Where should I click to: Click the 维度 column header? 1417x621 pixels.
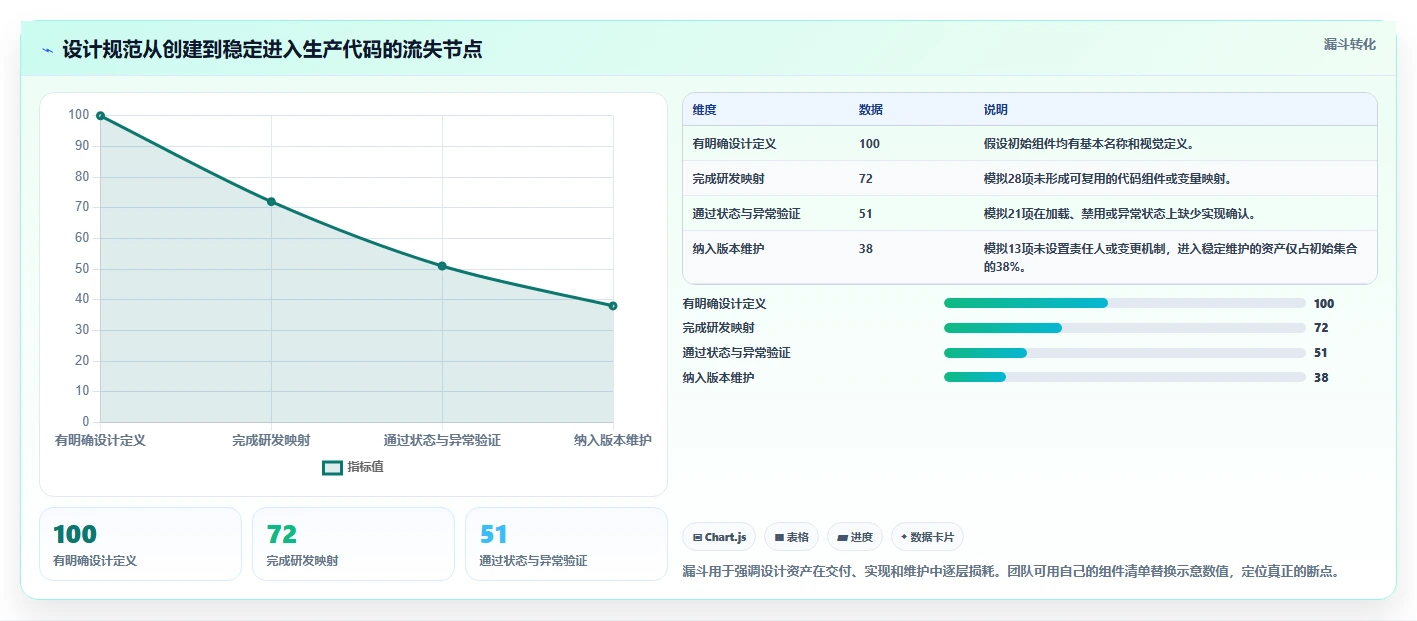click(704, 110)
